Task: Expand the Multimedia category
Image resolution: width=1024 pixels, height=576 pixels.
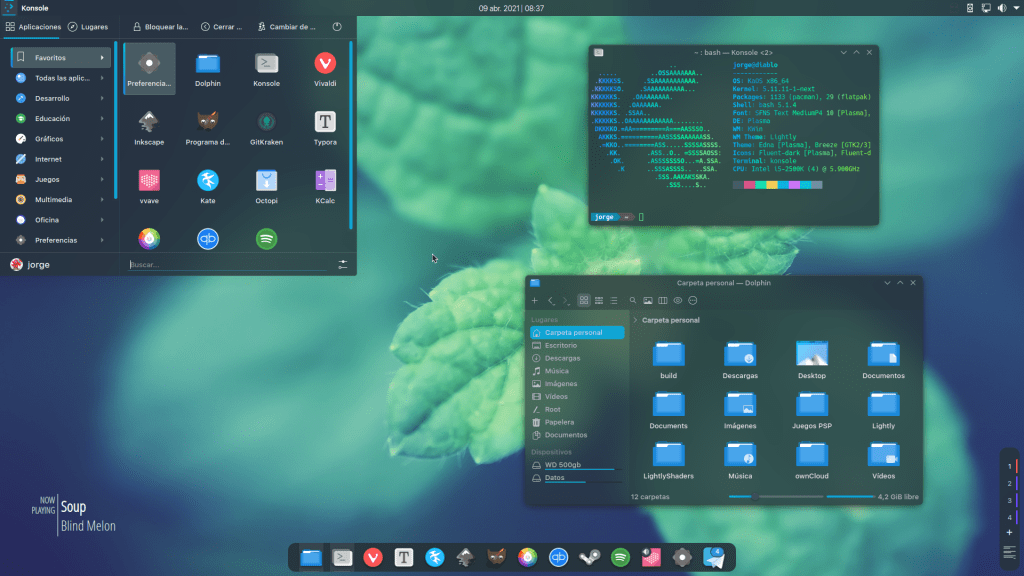Action: (60, 199)
